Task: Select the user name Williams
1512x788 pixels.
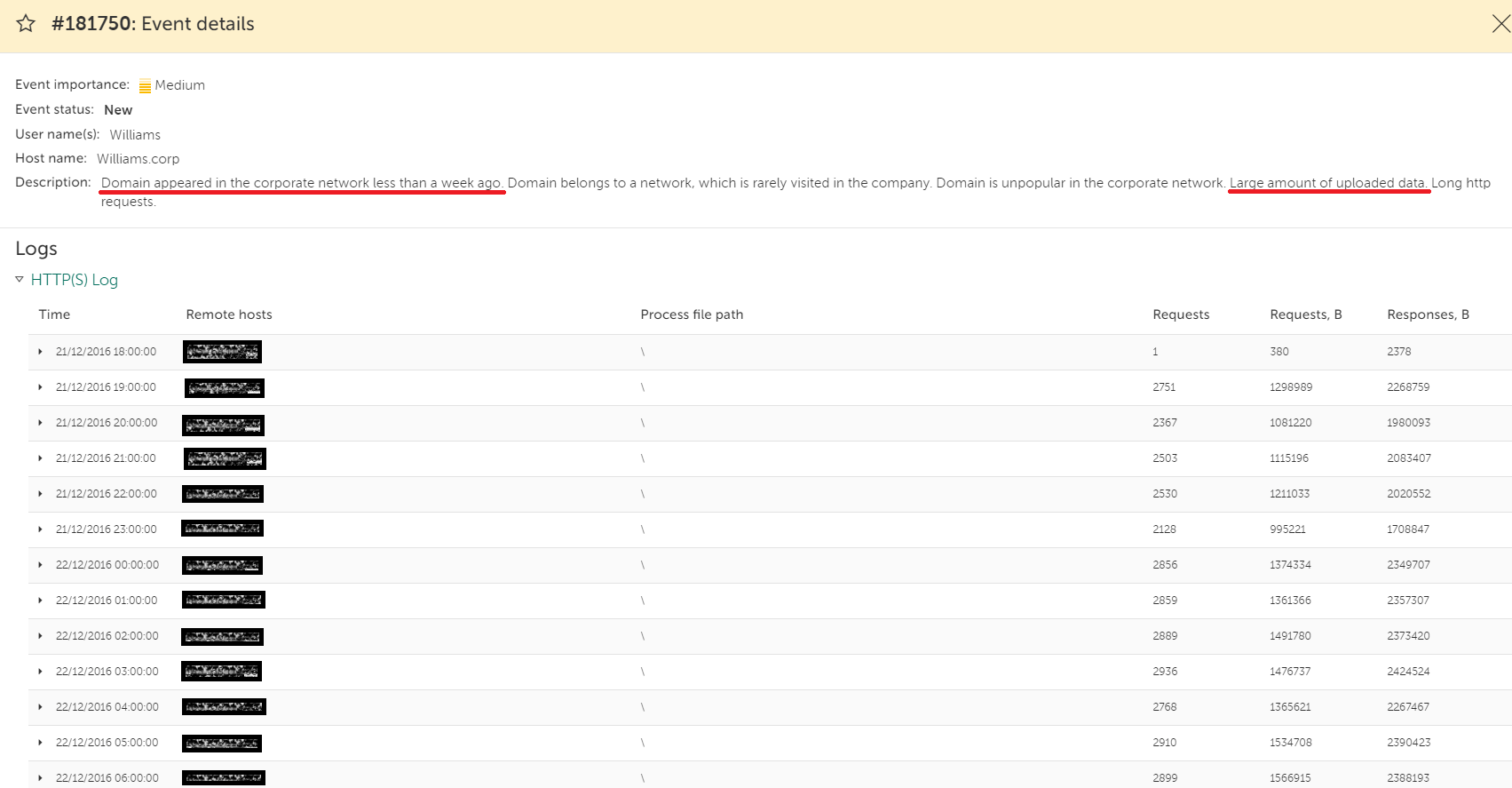Action: 135,135
